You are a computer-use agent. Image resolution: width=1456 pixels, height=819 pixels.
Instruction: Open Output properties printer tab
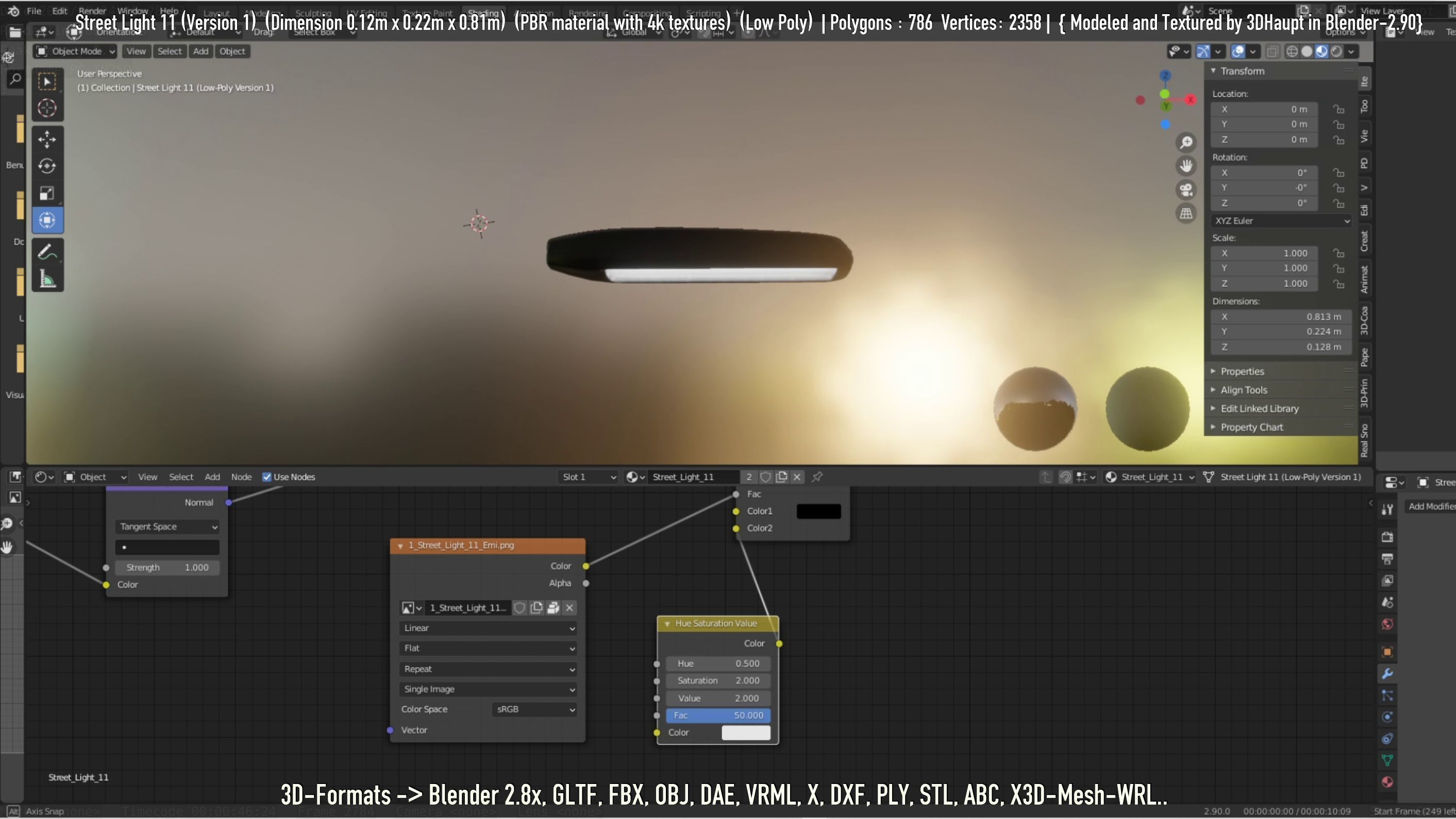click(x=1387, y=558)
